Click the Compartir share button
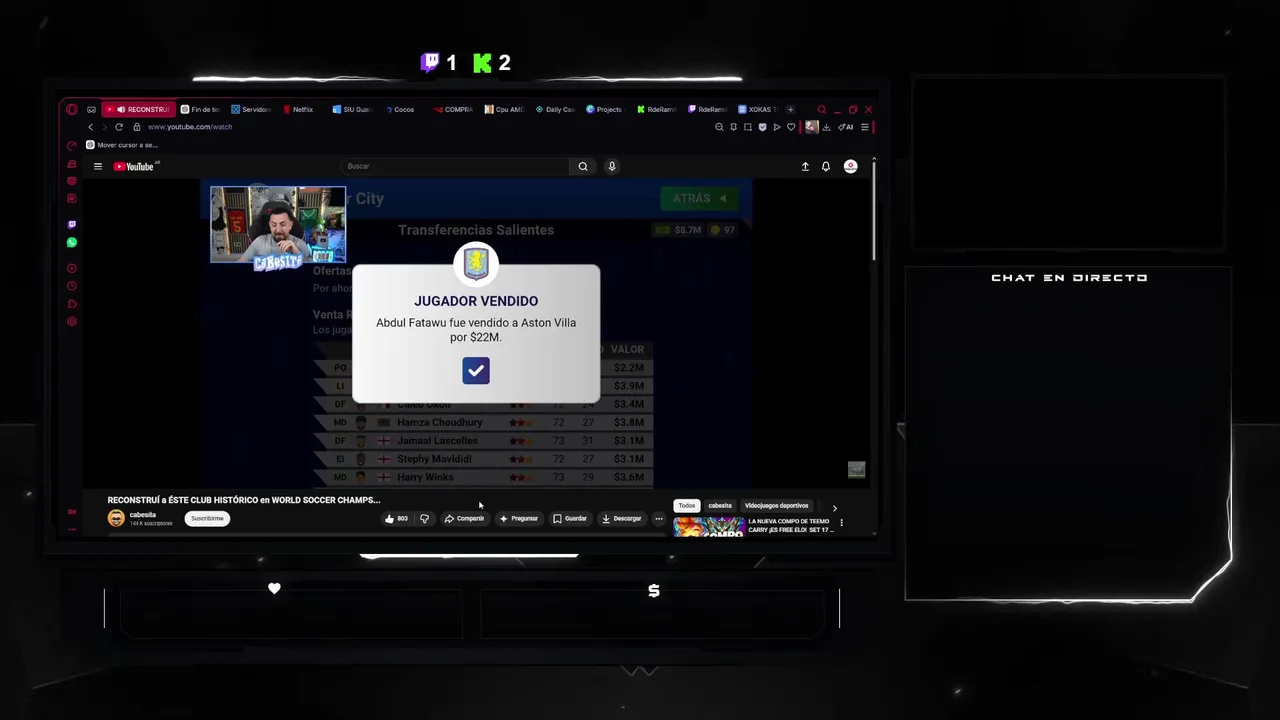 coord(464,518)
